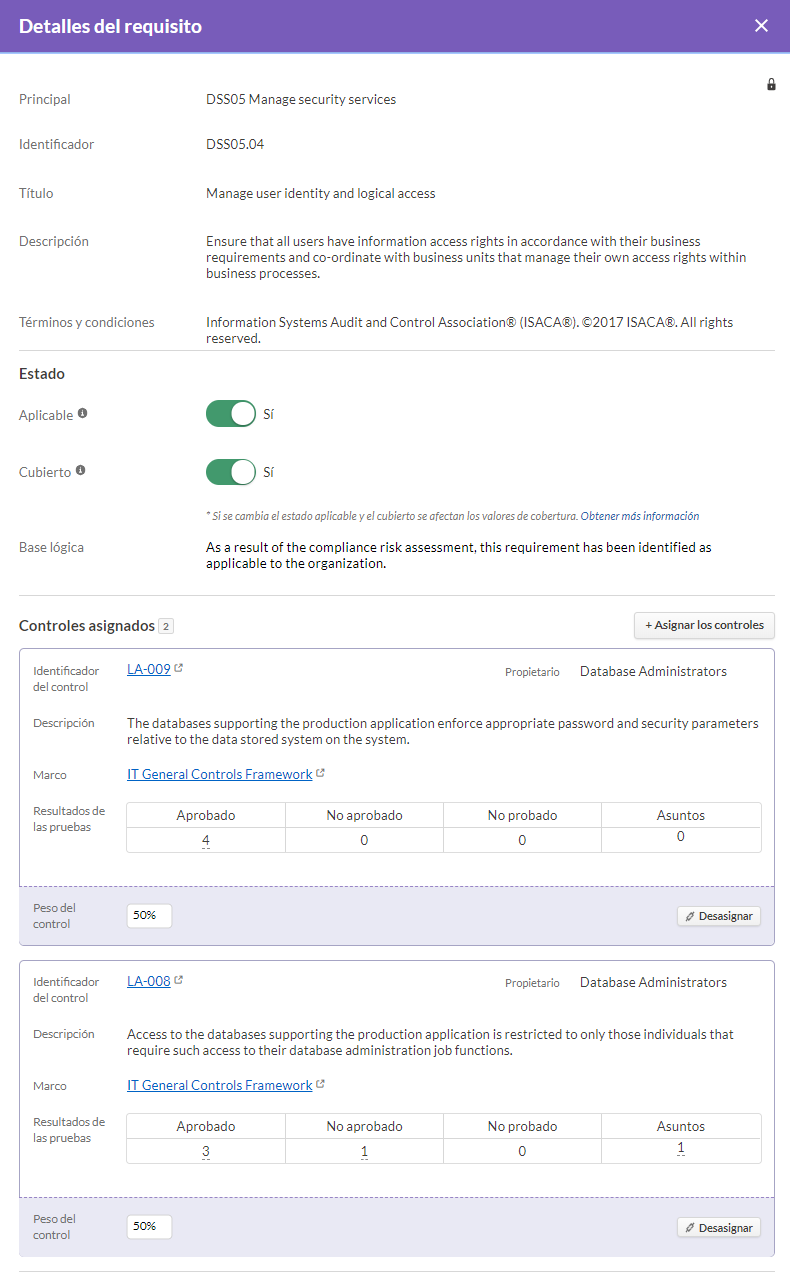Click the Base lógica rationale text
The image size is (790, 1281).
[459, 555]
